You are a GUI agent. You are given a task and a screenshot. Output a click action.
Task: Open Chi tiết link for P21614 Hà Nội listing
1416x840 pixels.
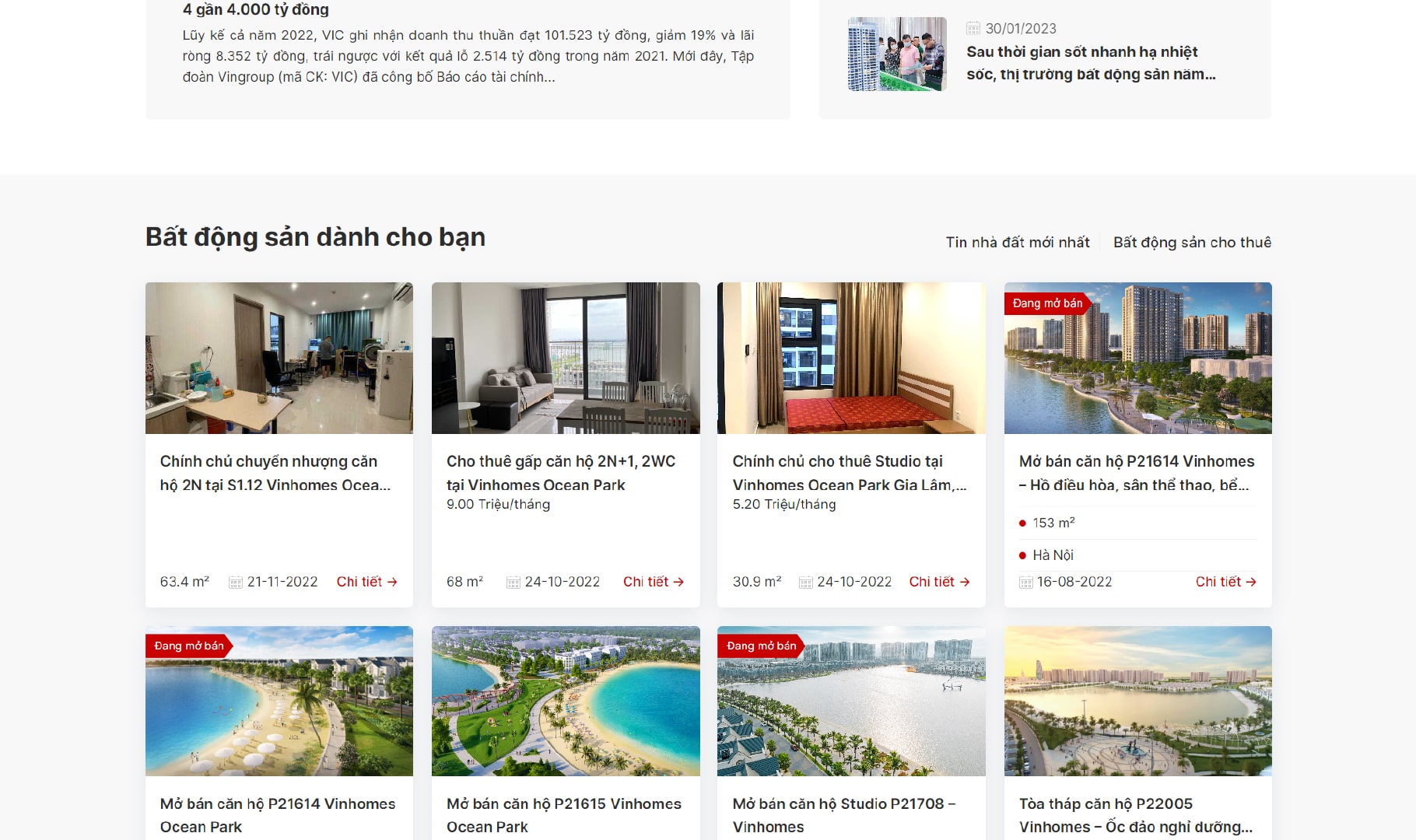click(1225, 582)
